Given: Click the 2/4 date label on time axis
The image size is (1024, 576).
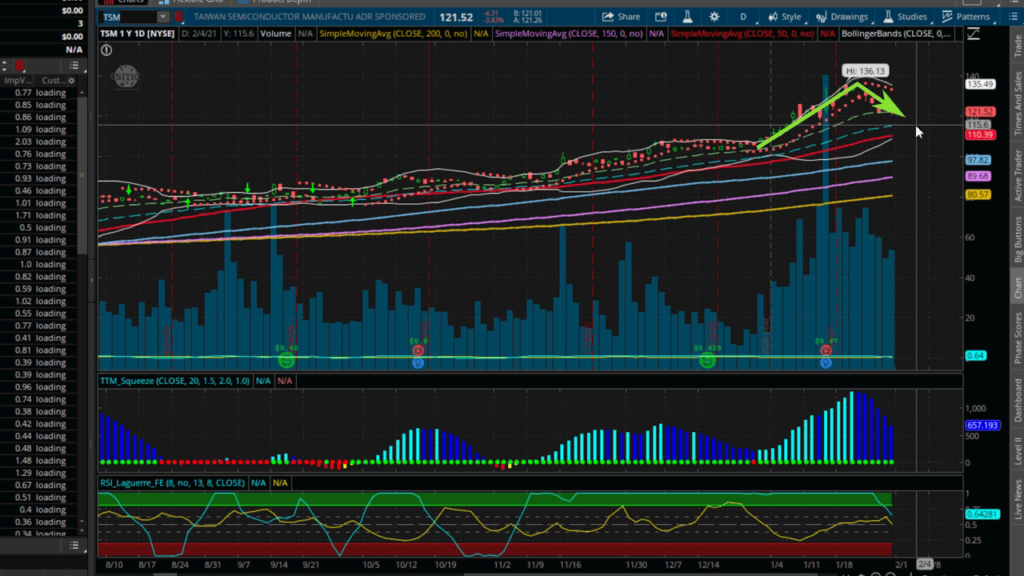Looking at the screenshot, I should point(925,564).
